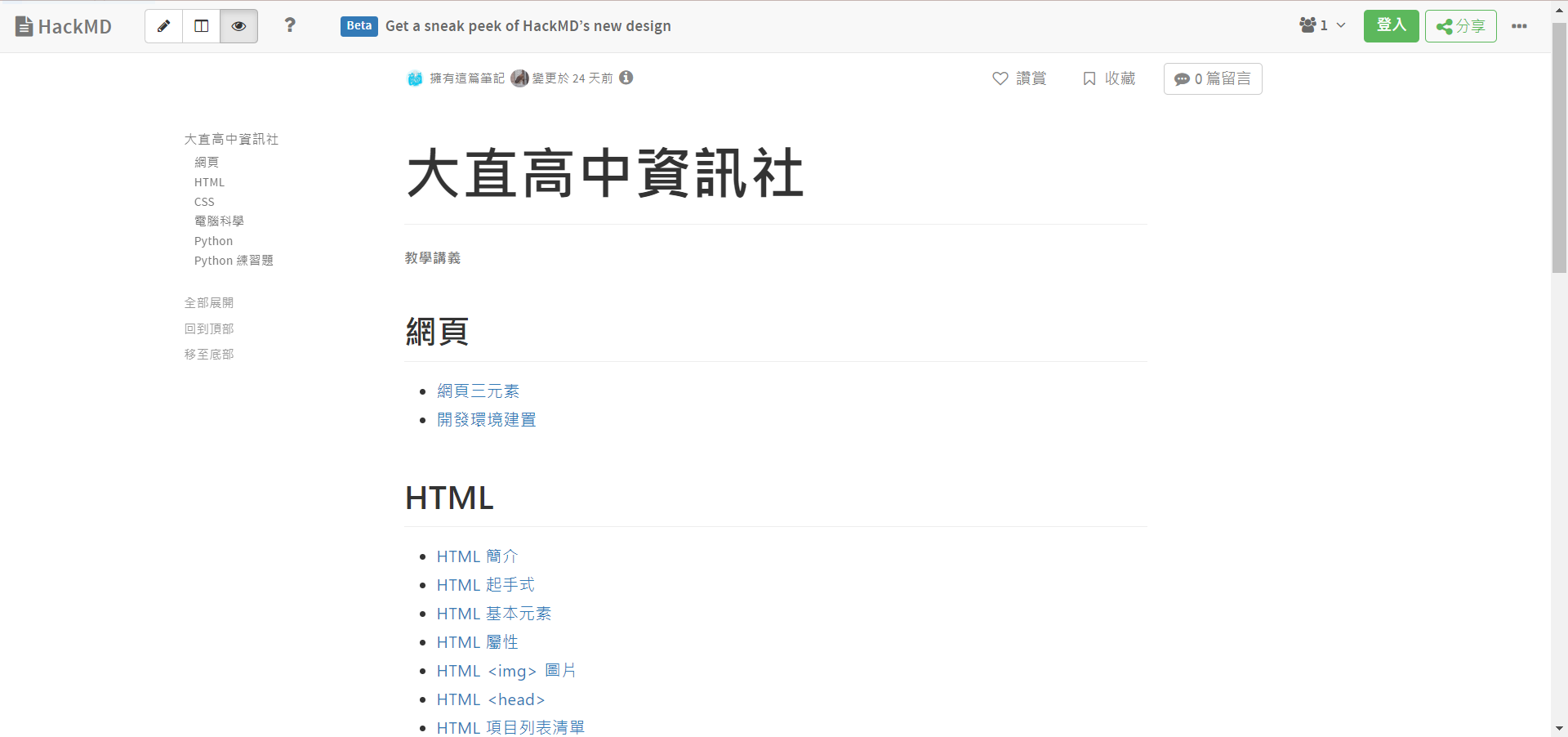Image resolution: width=1568 pixels, height=737 pixels.
Task: Open help via question mark icon
Action: (x=290, y=25)
